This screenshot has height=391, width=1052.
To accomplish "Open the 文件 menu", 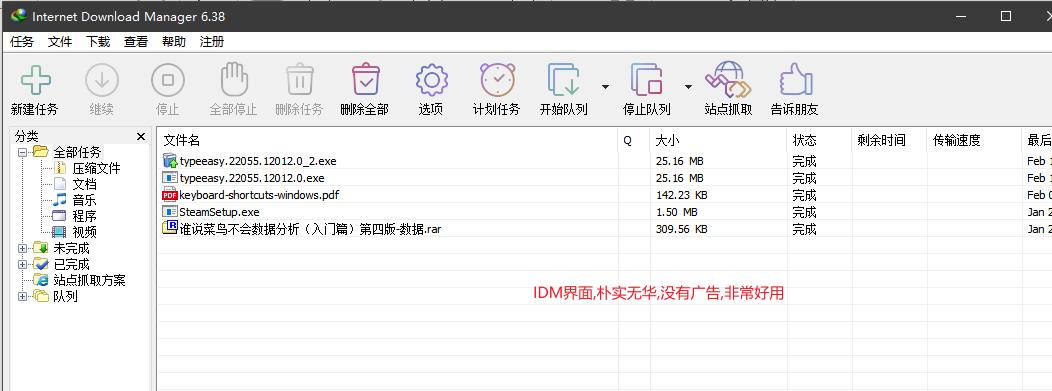I will (x=60, y=42).
